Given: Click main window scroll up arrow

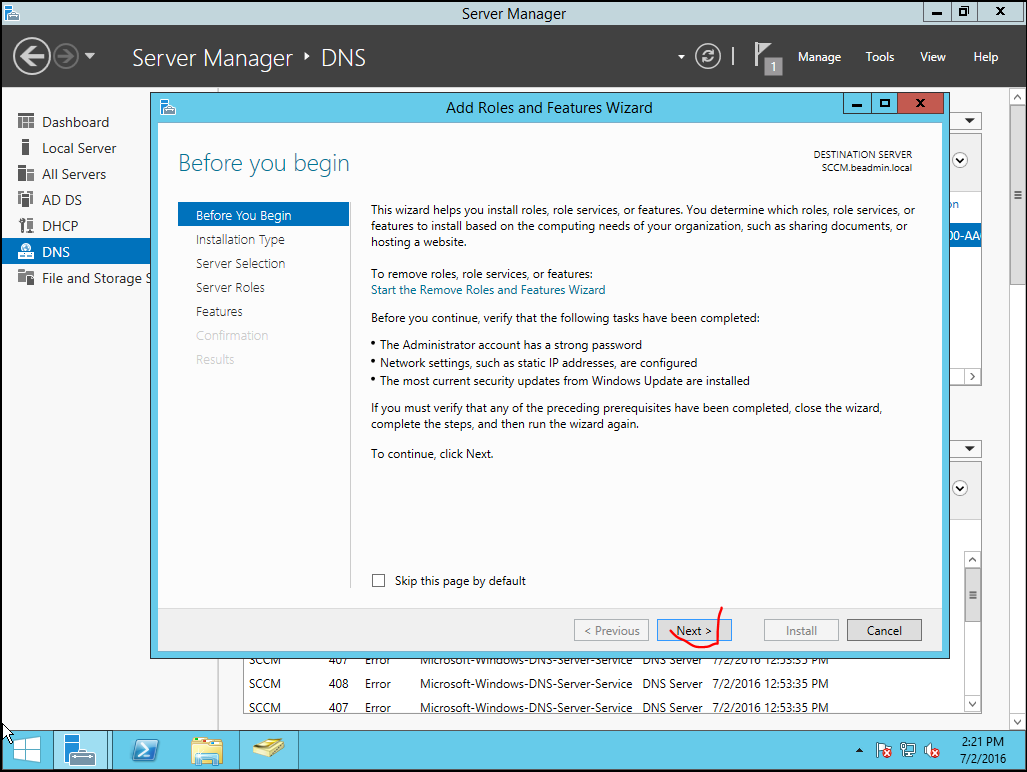Looking at the screenshot, I should [x=1017, y=98].
